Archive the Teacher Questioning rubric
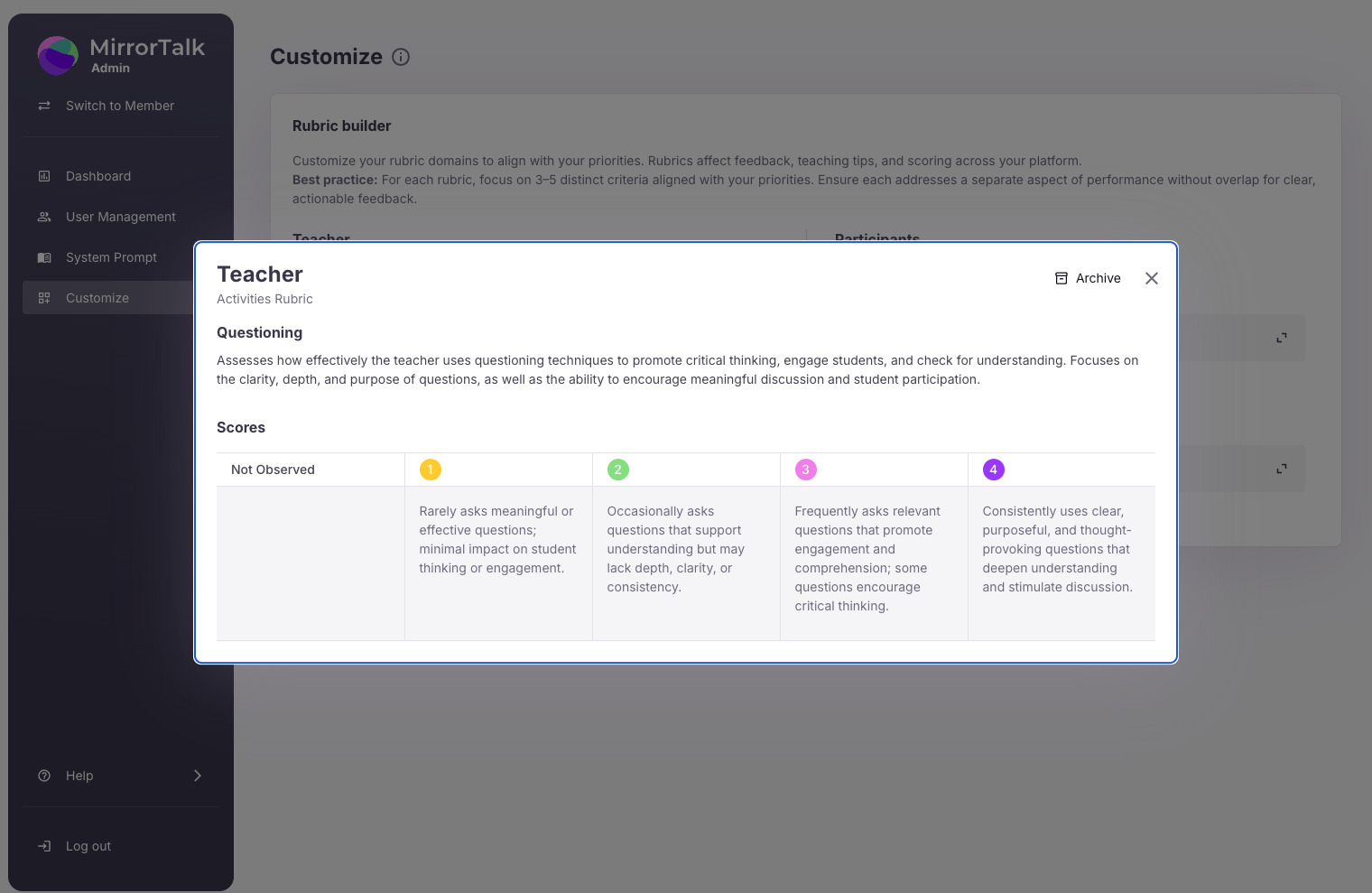1372x893 pixels. click(1088, 278)
